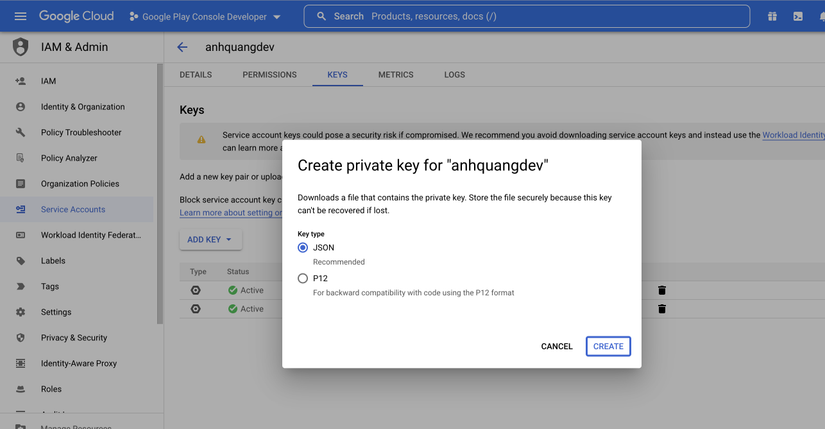Cancel the private key dialog

(556, 346)
